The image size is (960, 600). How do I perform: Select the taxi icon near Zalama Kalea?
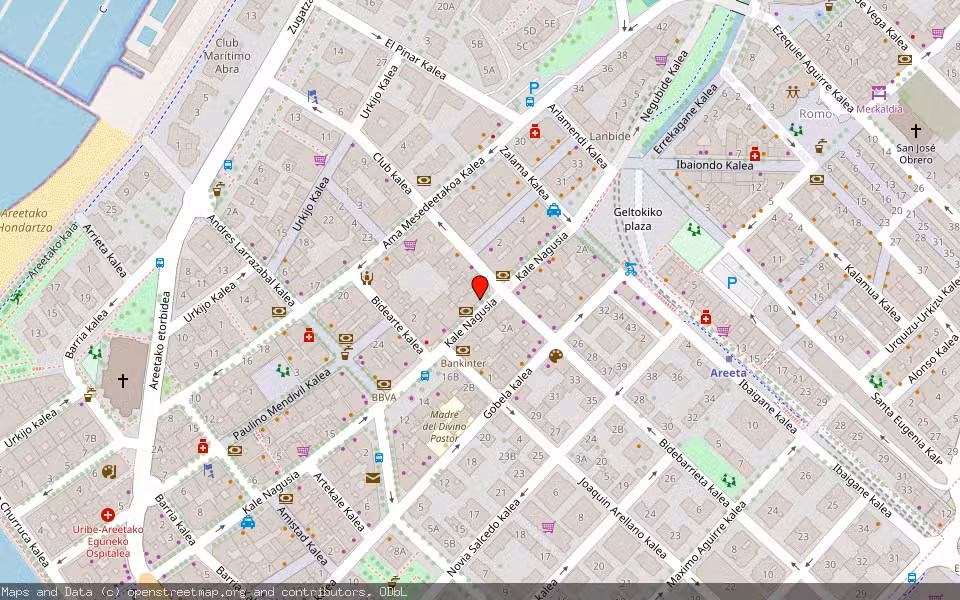[x=553, y=210]
